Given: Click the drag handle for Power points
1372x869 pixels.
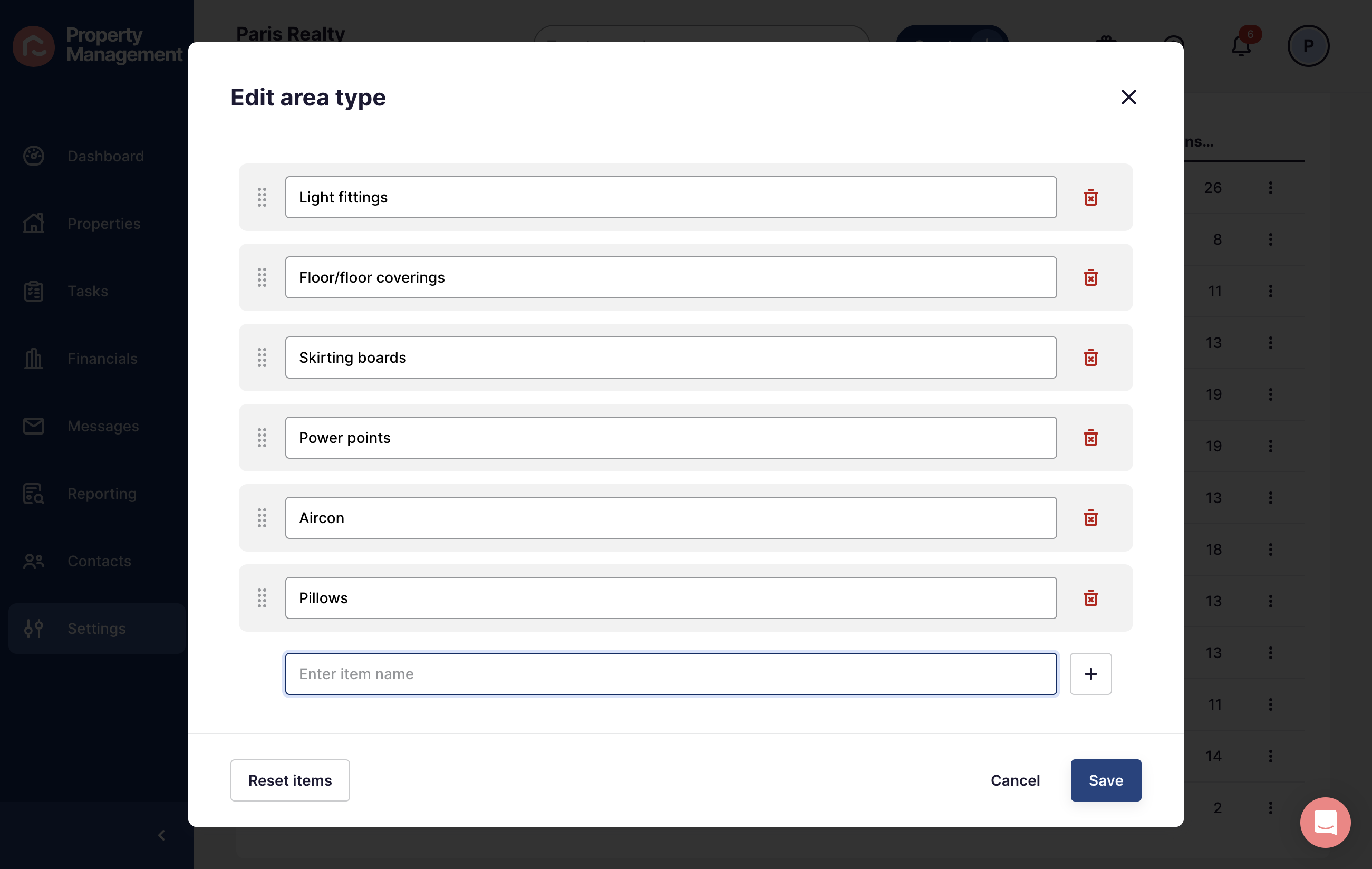Looking at the screenshot, I should coord(262,438).
